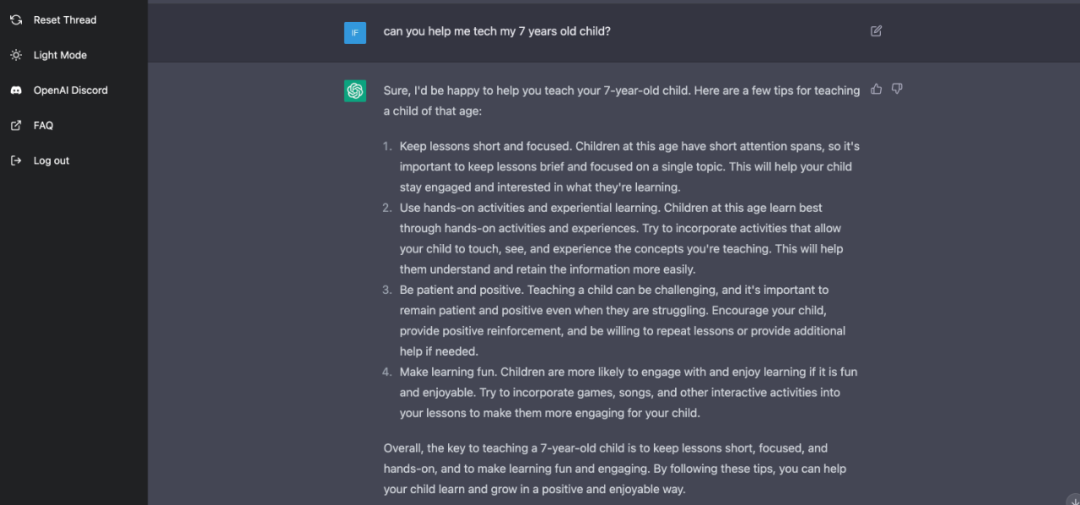This screenshot has height=505, width=1080.
Task: Click the Log out arrow icon
Action: 16,160
